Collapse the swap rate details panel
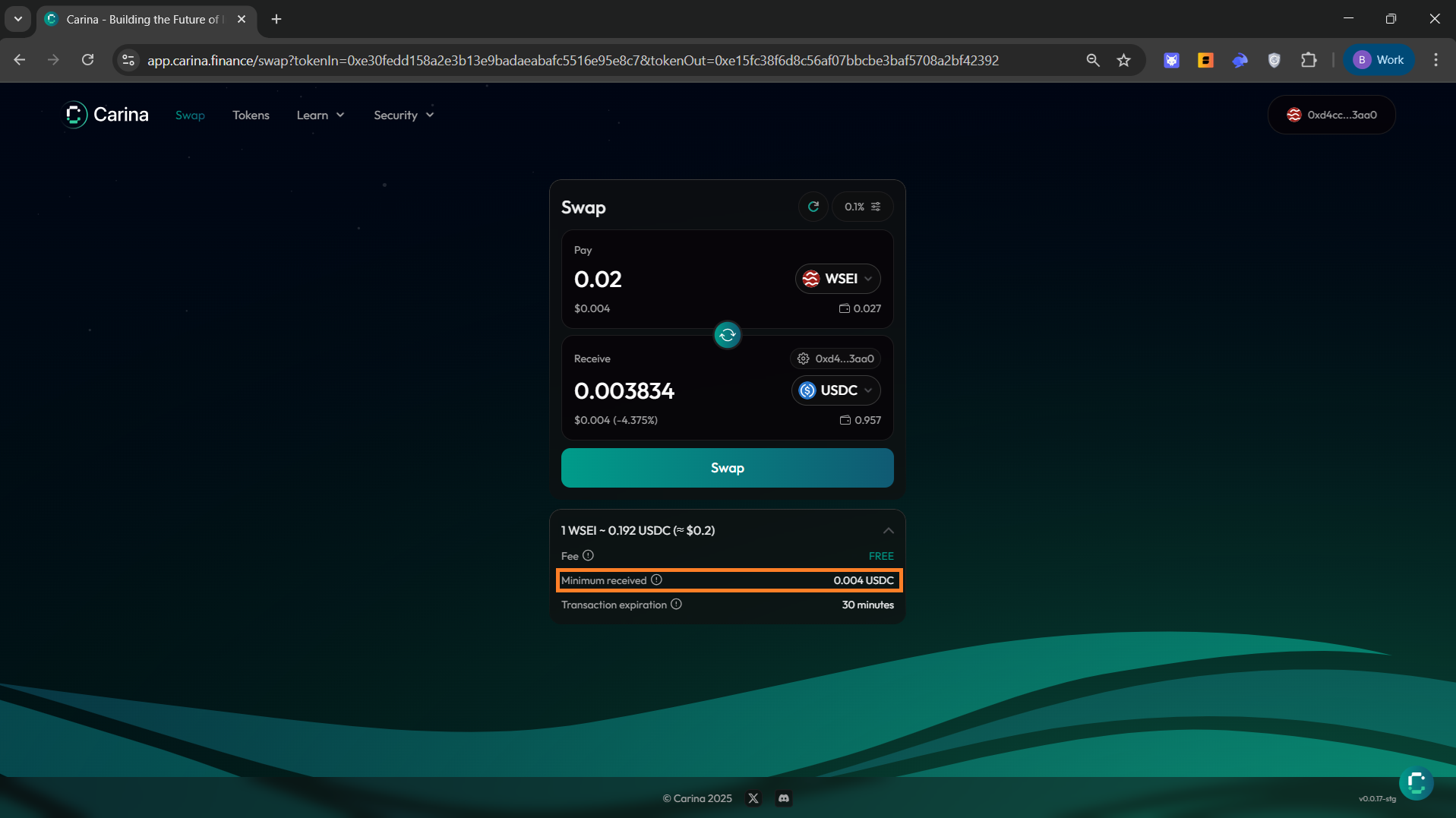 point(888,531)
